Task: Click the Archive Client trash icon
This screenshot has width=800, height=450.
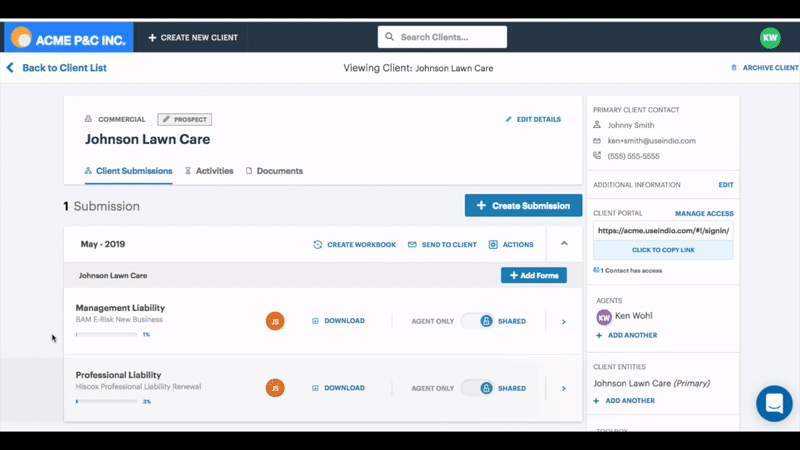Action: [734, 68]
